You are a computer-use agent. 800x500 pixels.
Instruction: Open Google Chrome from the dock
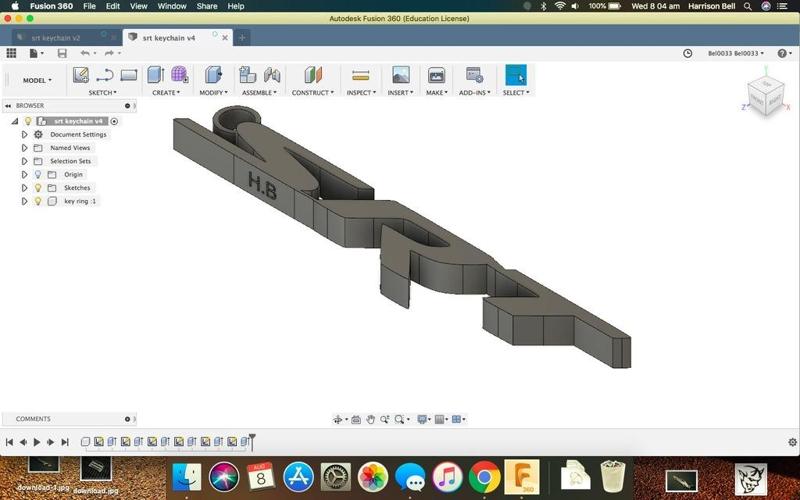[484, 478]
